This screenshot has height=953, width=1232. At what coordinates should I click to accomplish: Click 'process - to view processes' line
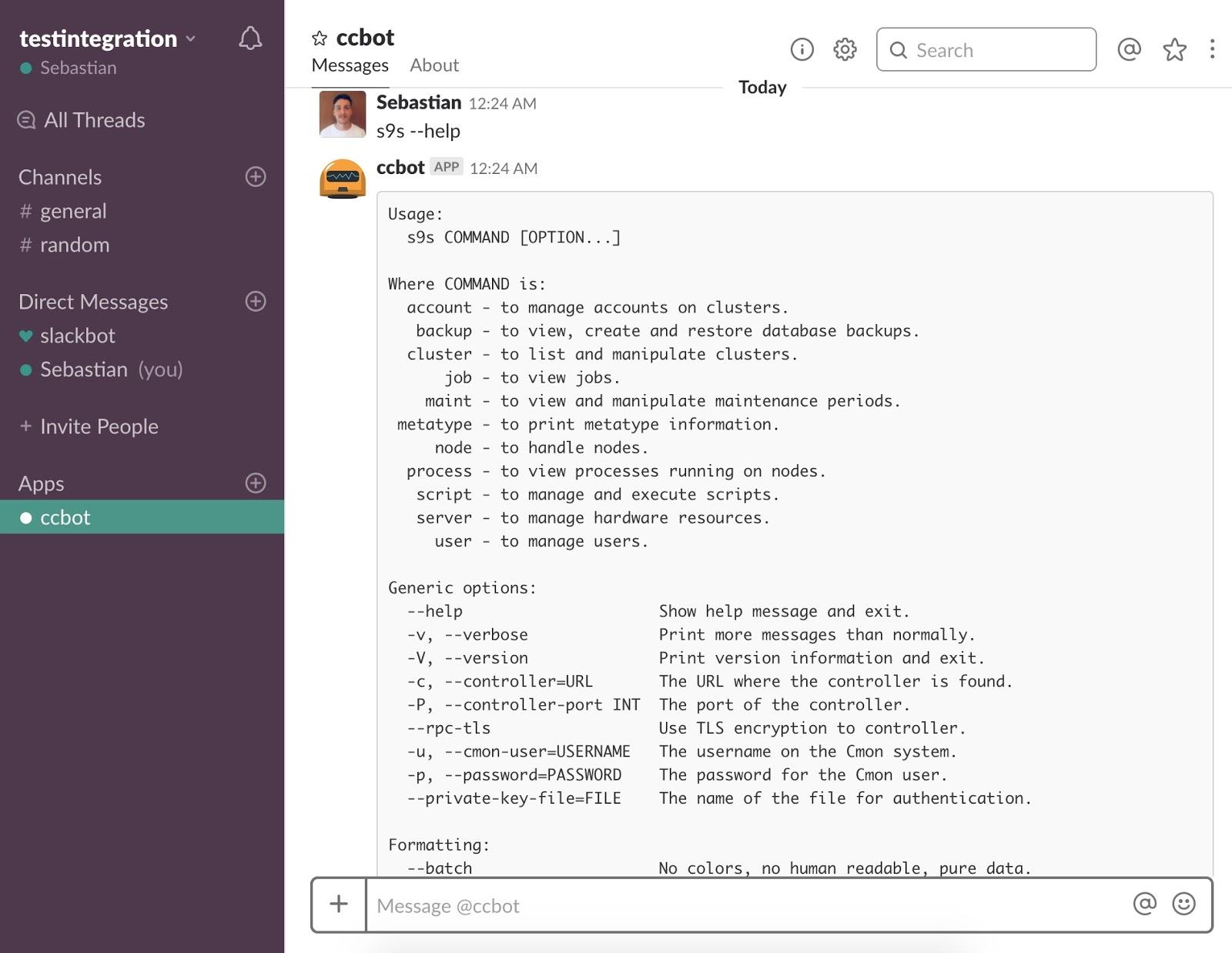[616, 470]
